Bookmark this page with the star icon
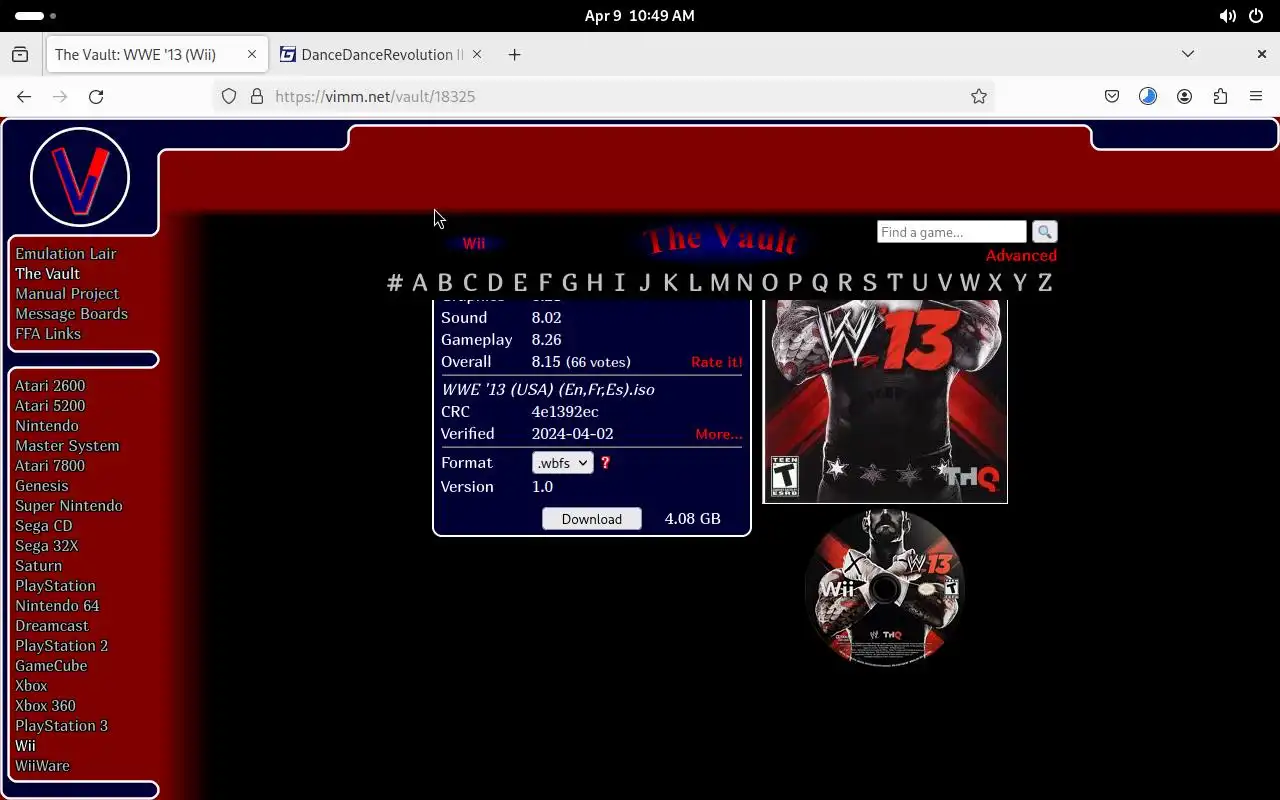The height and width of the screenshot is (800, 1280). coord(979,96)
